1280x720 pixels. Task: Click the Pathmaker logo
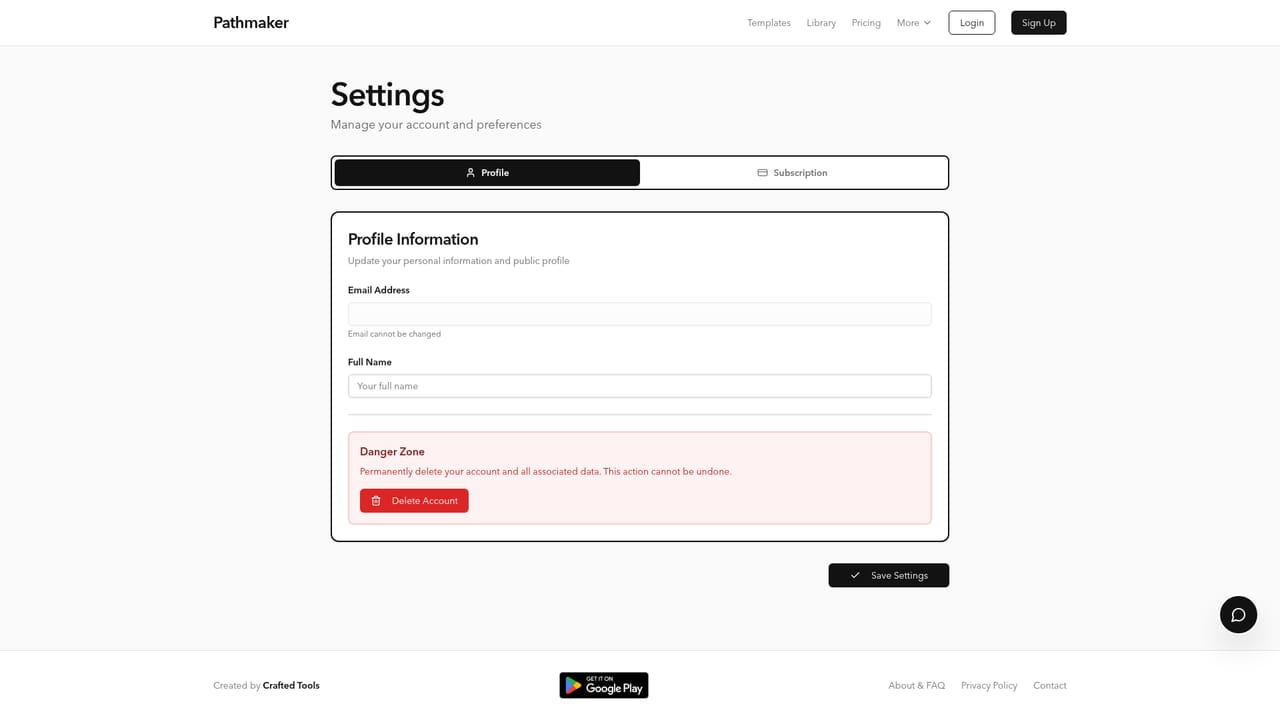pos(251,23)
